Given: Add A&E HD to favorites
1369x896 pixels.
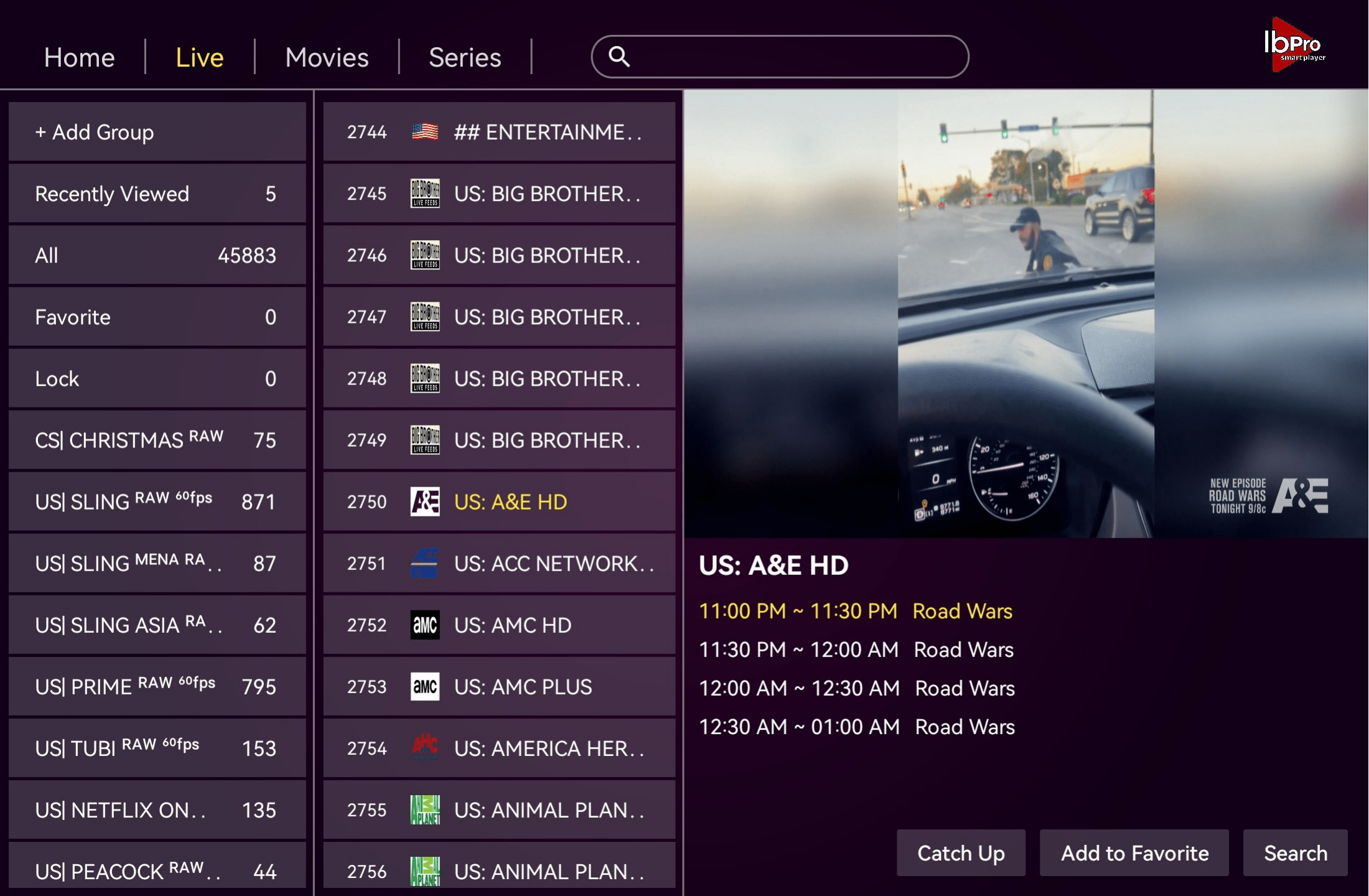Looking at the screenshot, I should click(x=1134, y=853).
